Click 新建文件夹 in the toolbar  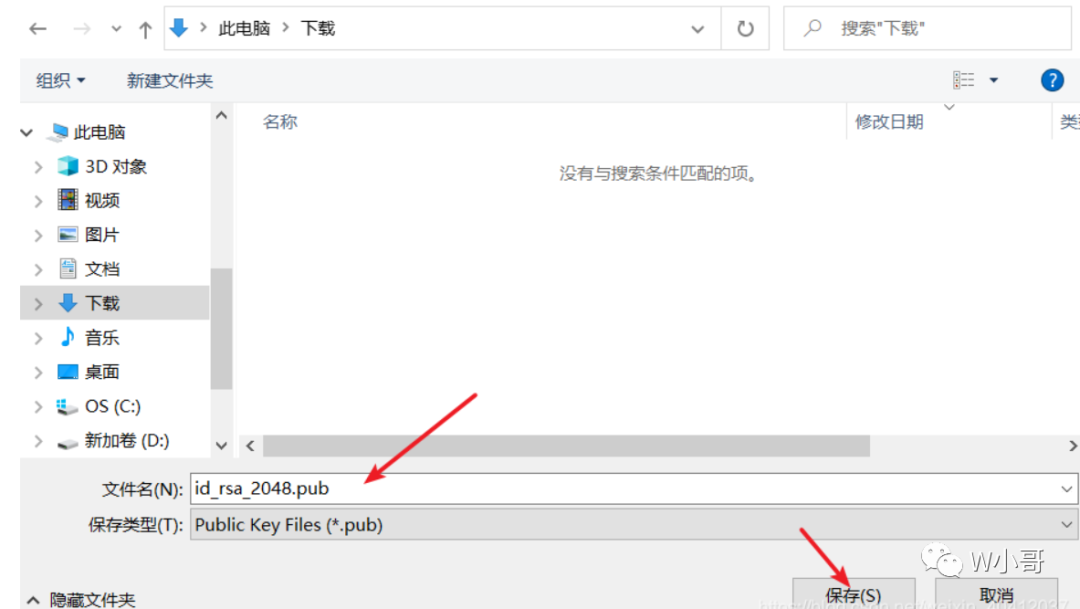[x=169, y=81]
